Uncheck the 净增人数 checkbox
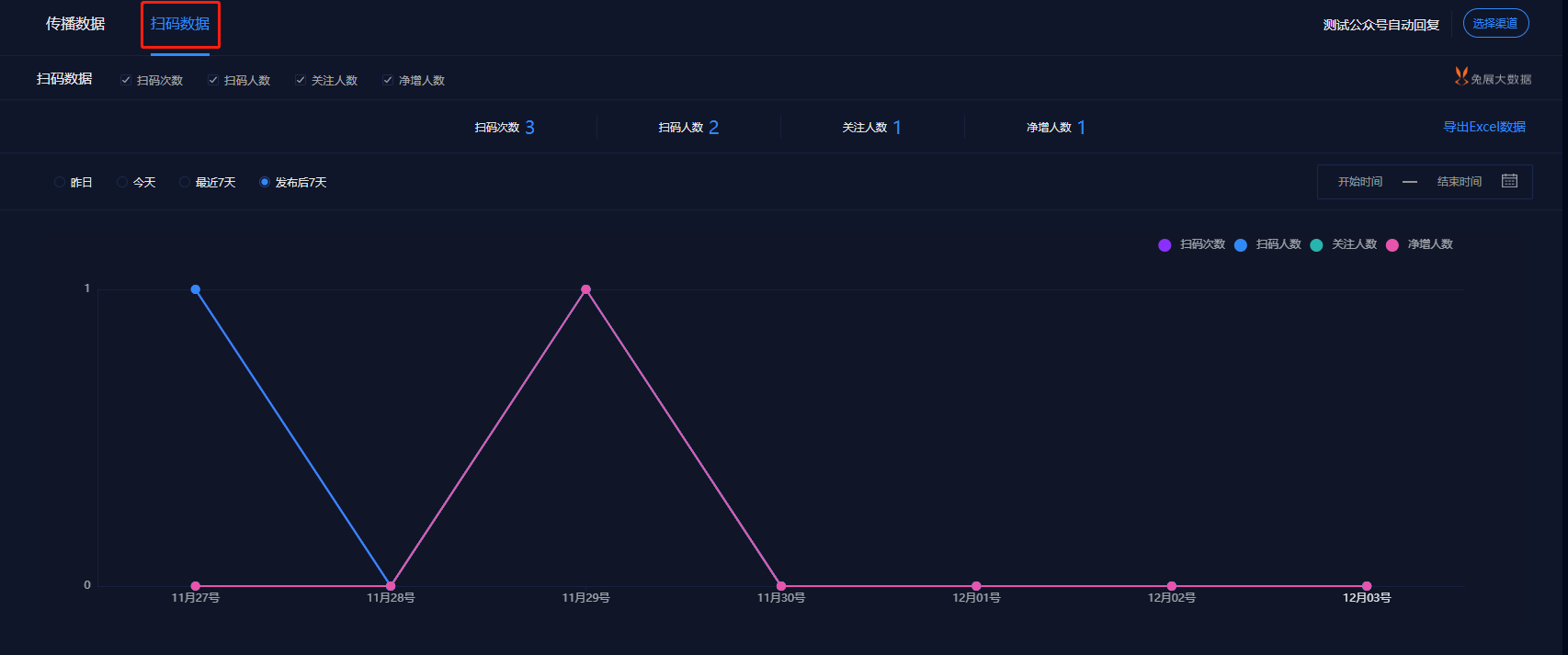The image size is (1568, 655). coord(388,80)
